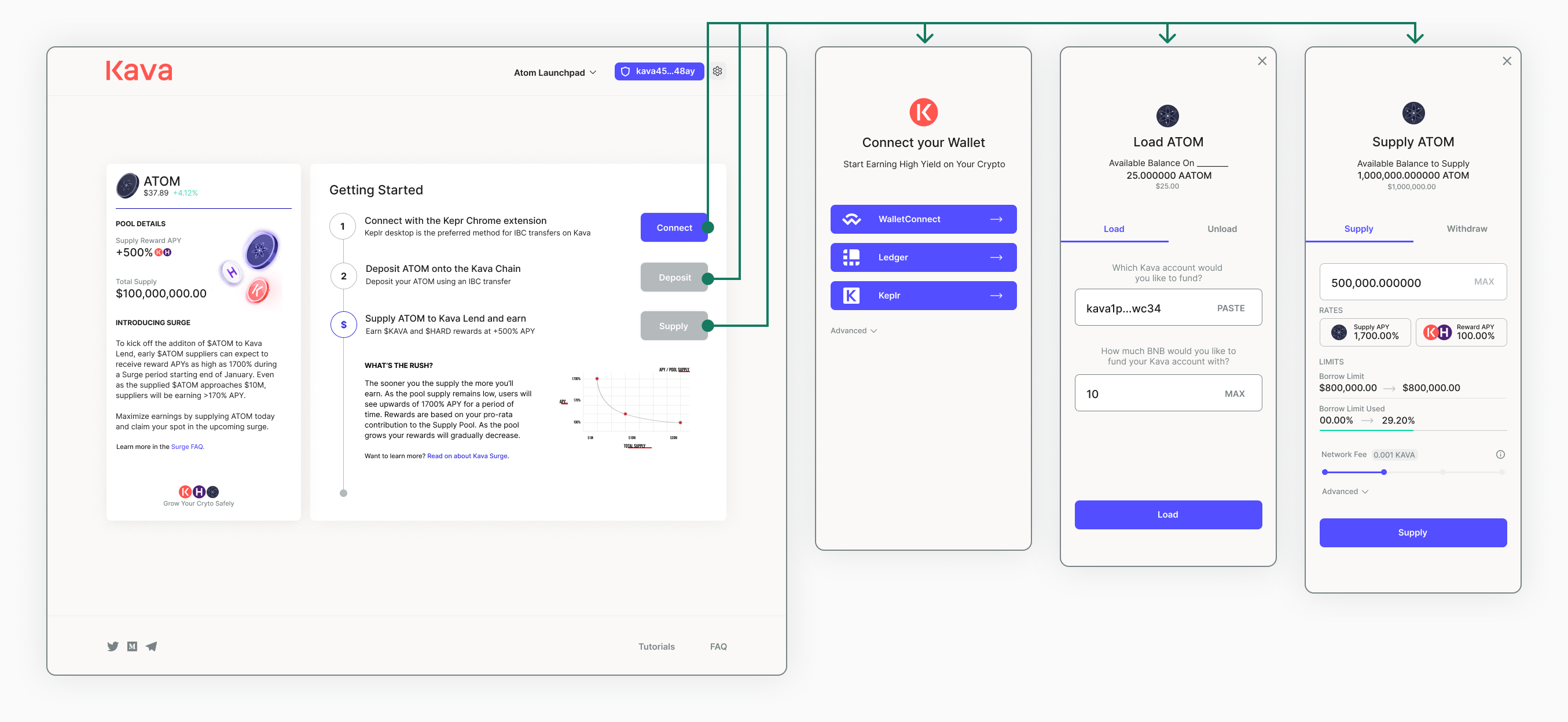This screenshot has height=722, width=1568.
Task: Switch to the Withdraw tab
Action: 1466,229
